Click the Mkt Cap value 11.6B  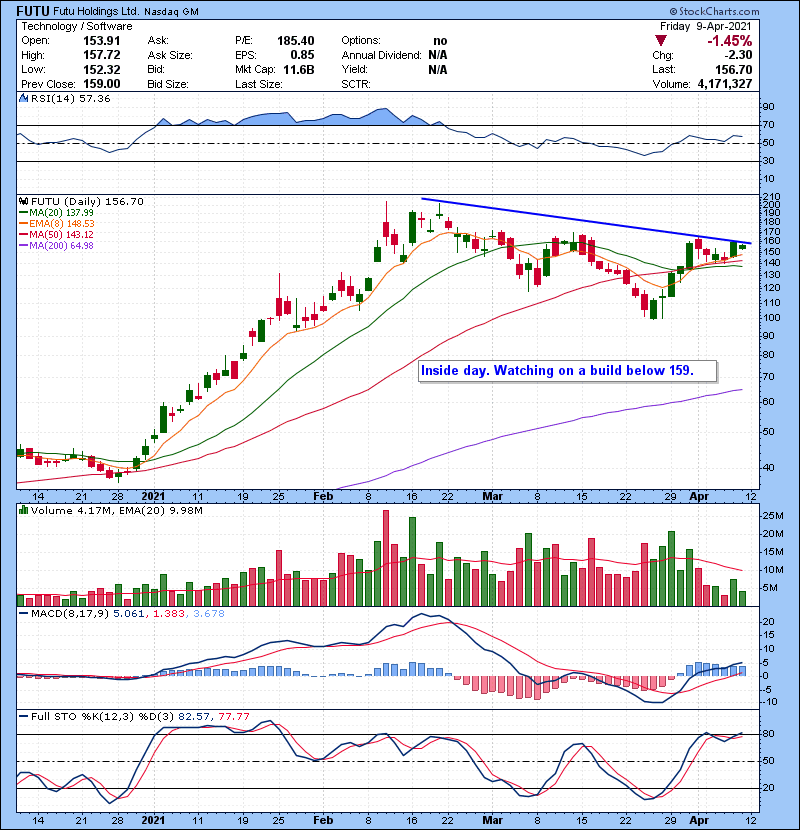[x=299, y=69]
